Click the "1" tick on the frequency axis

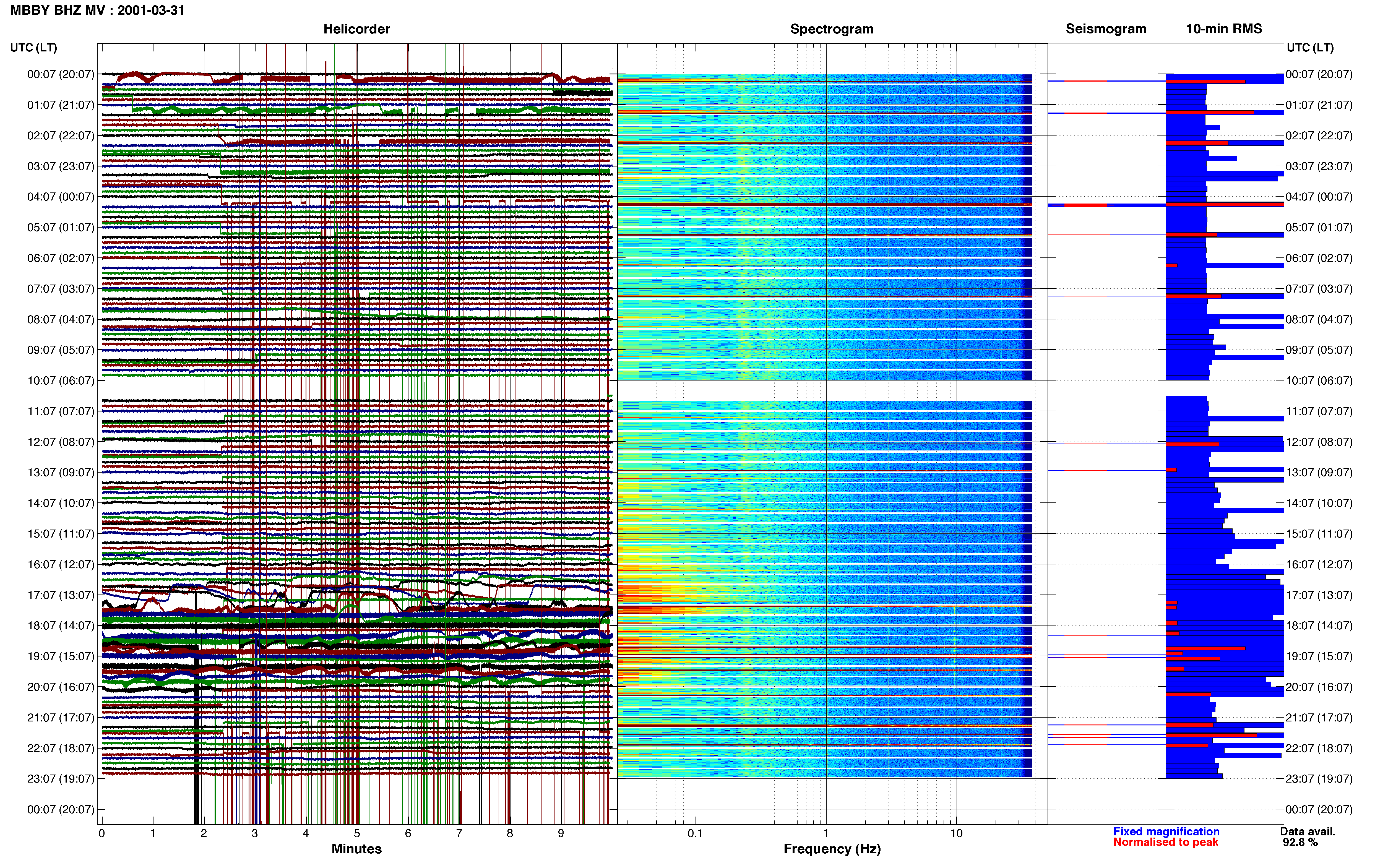(x=826, y=833)
